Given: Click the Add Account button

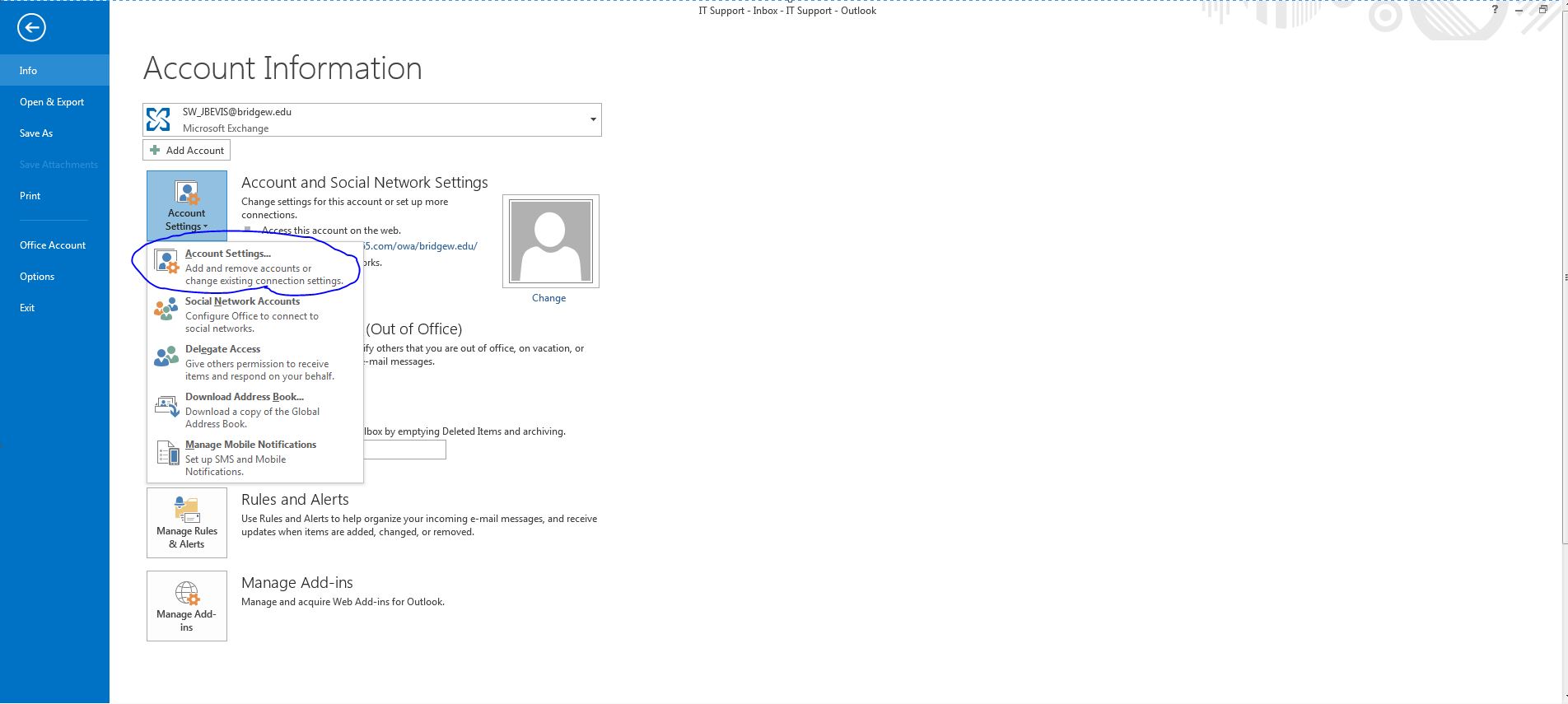Looking at the screenshot, I should [187, 151].
